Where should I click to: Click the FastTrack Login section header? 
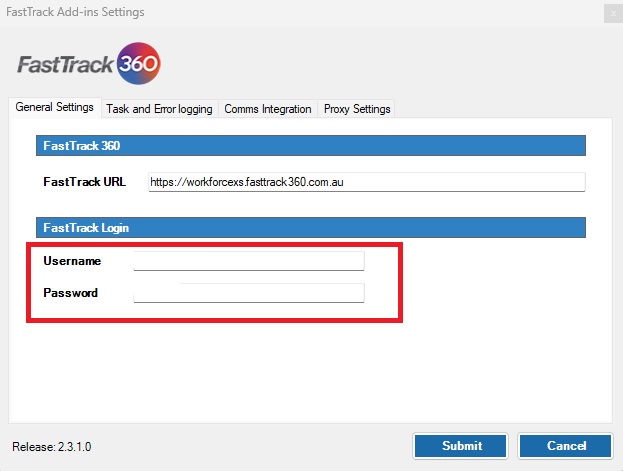311,228
